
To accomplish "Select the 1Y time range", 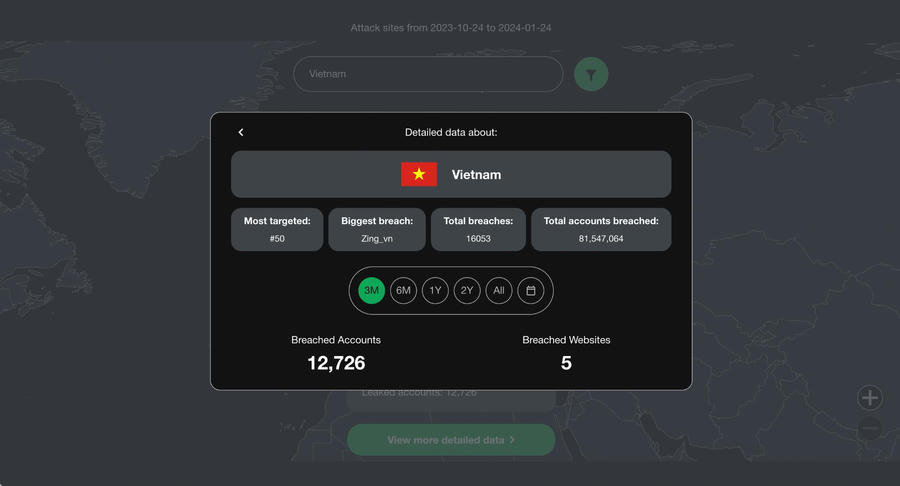I will coord(435,290).
